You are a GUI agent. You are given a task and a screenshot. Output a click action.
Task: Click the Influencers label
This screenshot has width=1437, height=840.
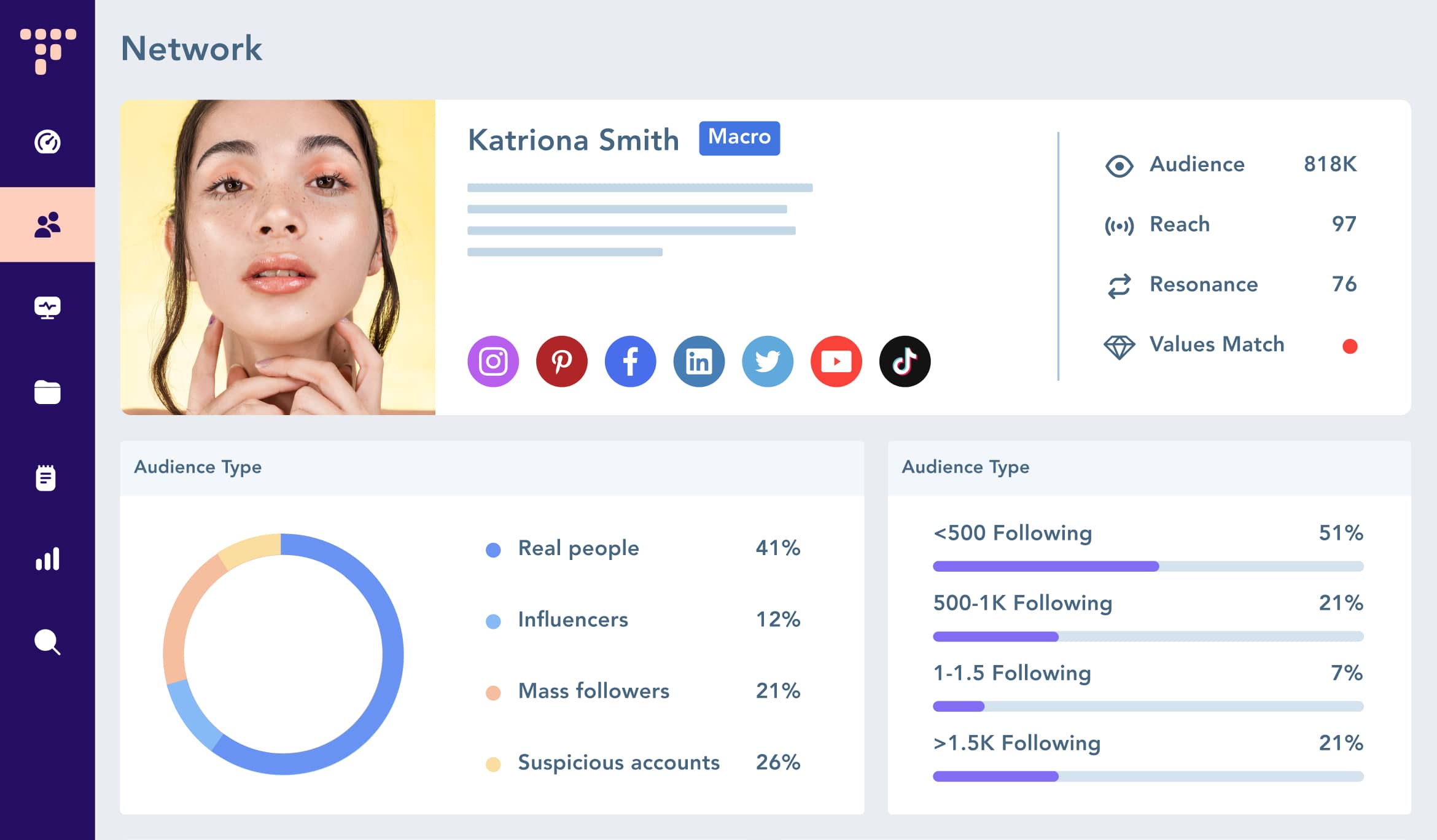tap(573, 619)
